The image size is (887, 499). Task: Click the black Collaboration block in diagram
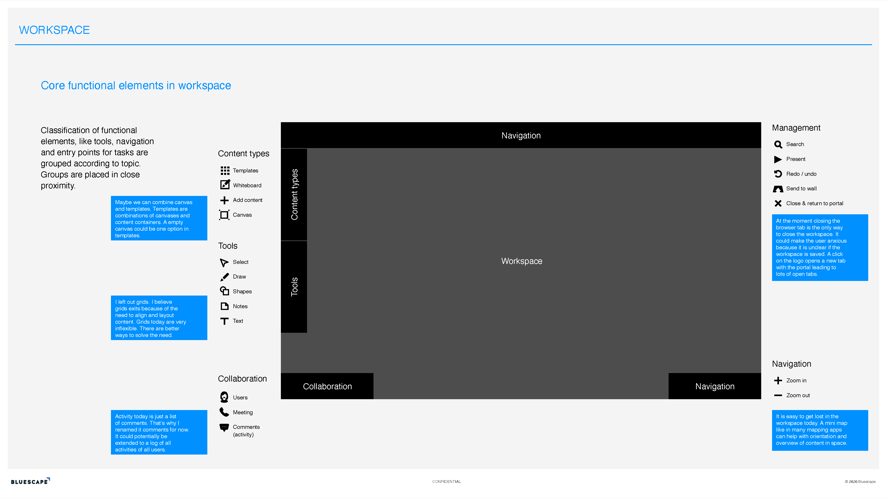click(327, 386)
